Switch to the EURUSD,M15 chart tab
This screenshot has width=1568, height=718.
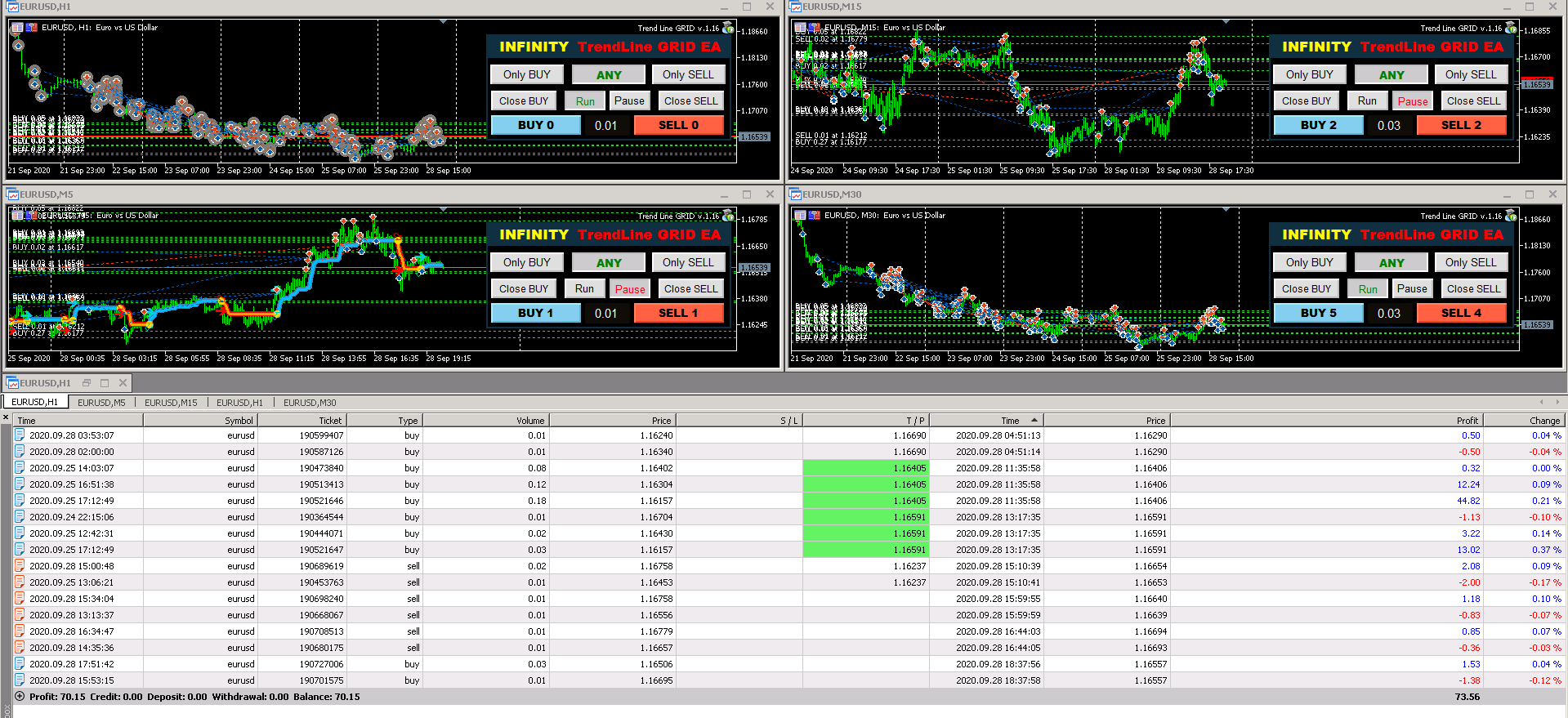coord(171,403)
